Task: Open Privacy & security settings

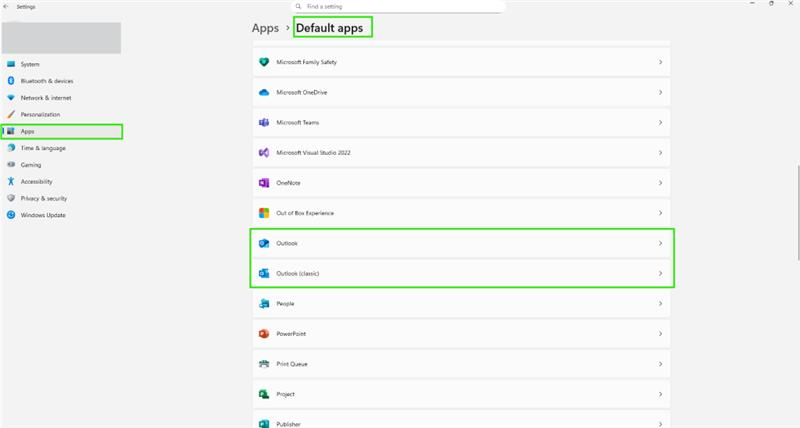Action: (x=62, y=198)
